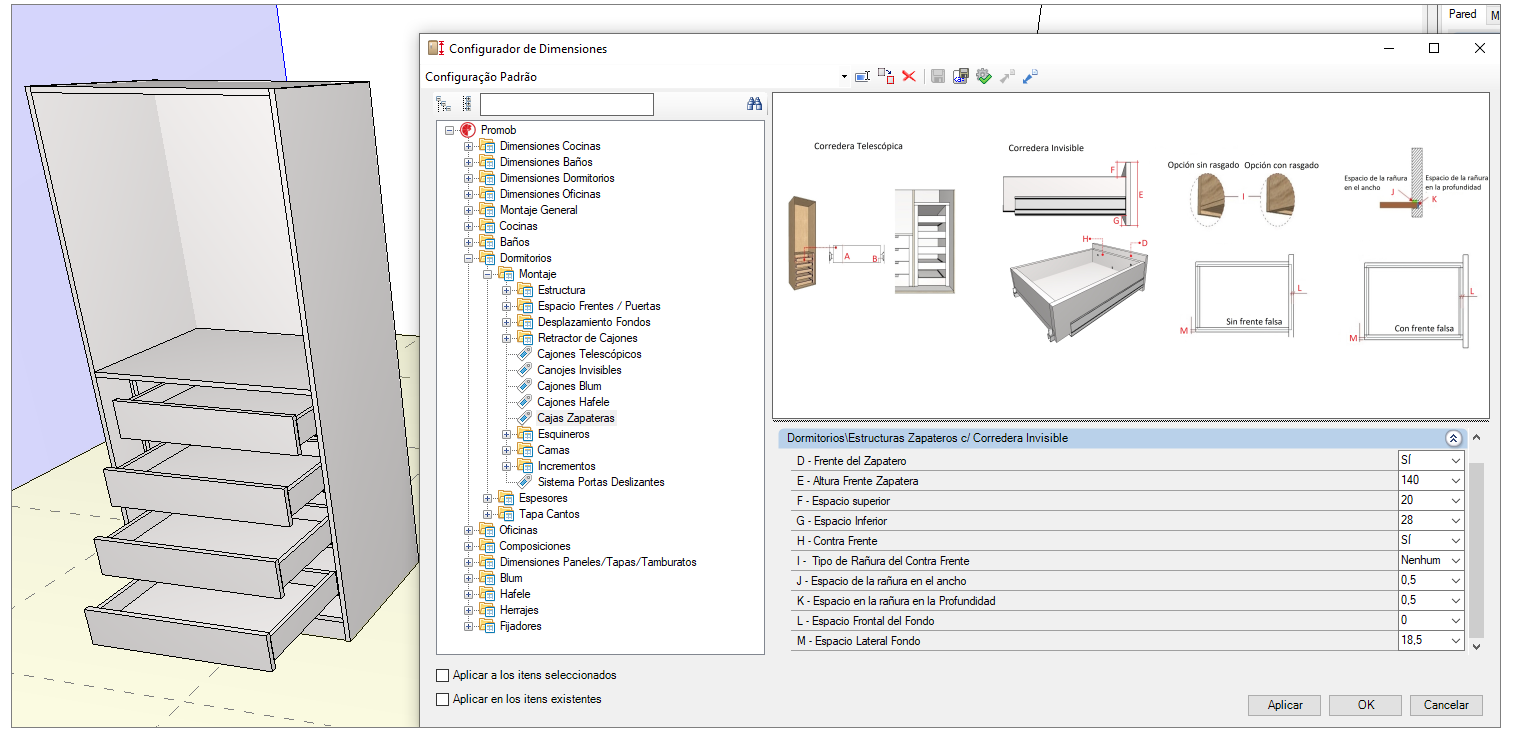This screenshot has height=735, width=1522.
Task: Click the Promob root node icon
Action: [x=467, y=130]
